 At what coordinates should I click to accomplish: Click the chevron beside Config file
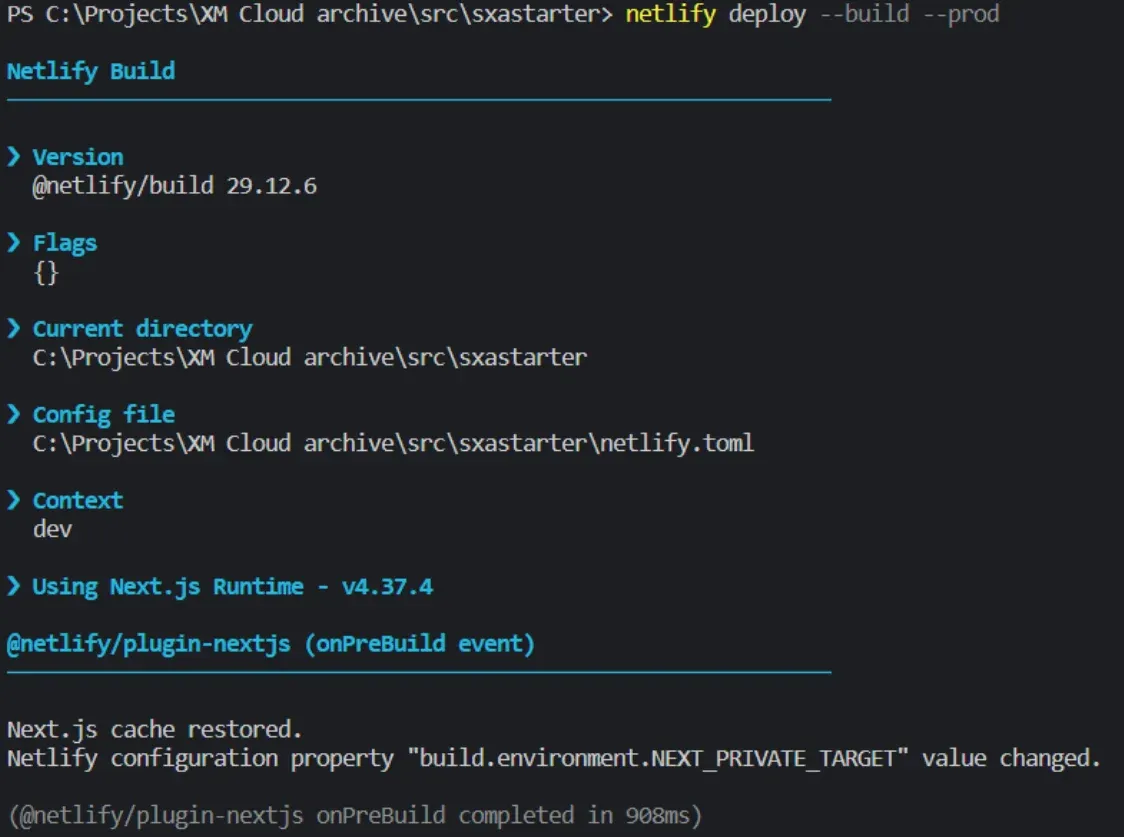14,414
